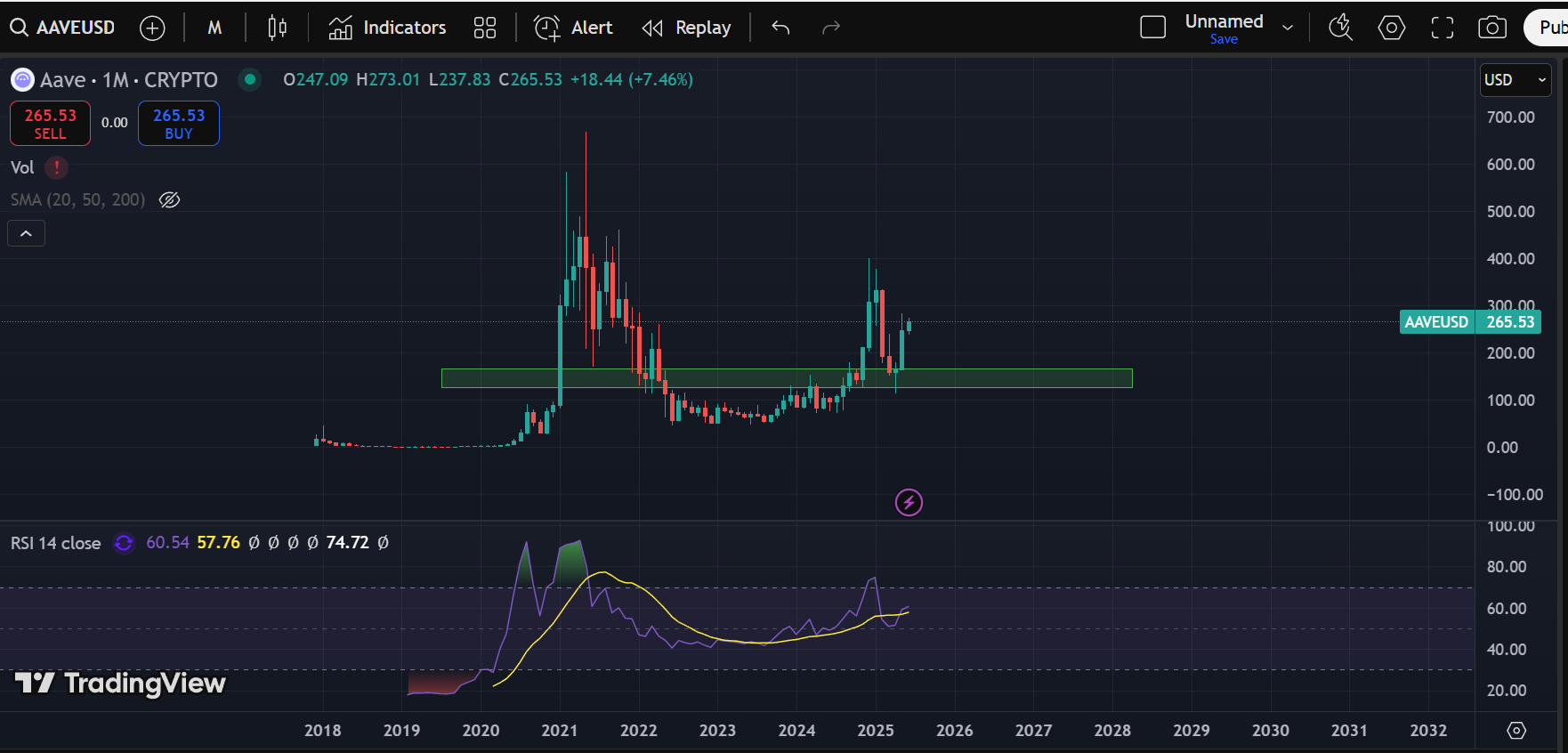Screen dimensions: 1568x753
Task: Click the 2025 label on time axis
Action: pyautogui.click(x=876, y=730)
